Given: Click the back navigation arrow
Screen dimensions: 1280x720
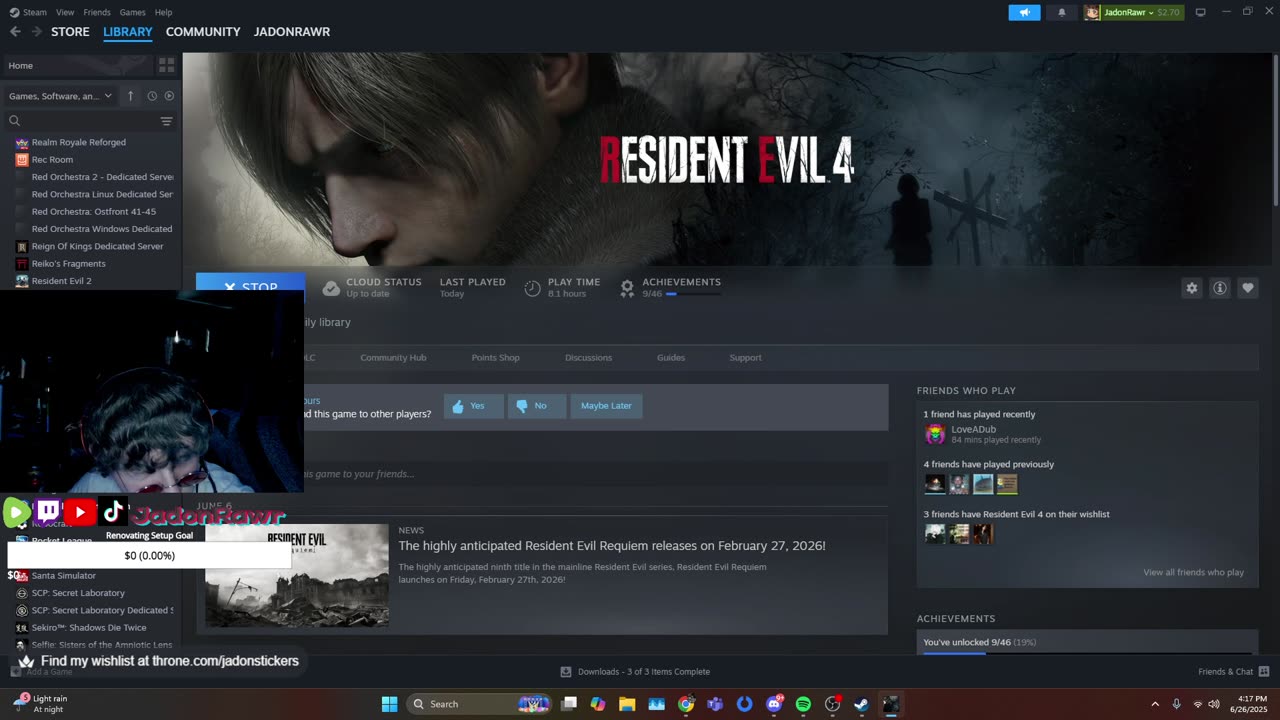Looking at the screenshot, I should [x=15, y=32].
